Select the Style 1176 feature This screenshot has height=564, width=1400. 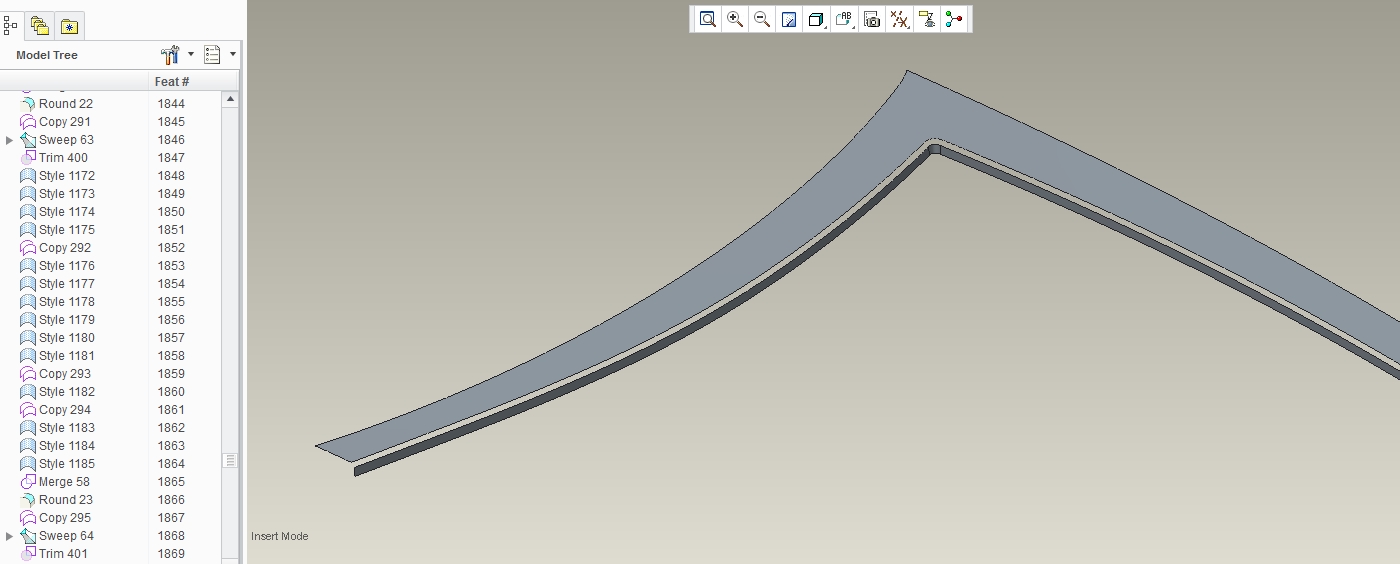(x=67, y=266)
